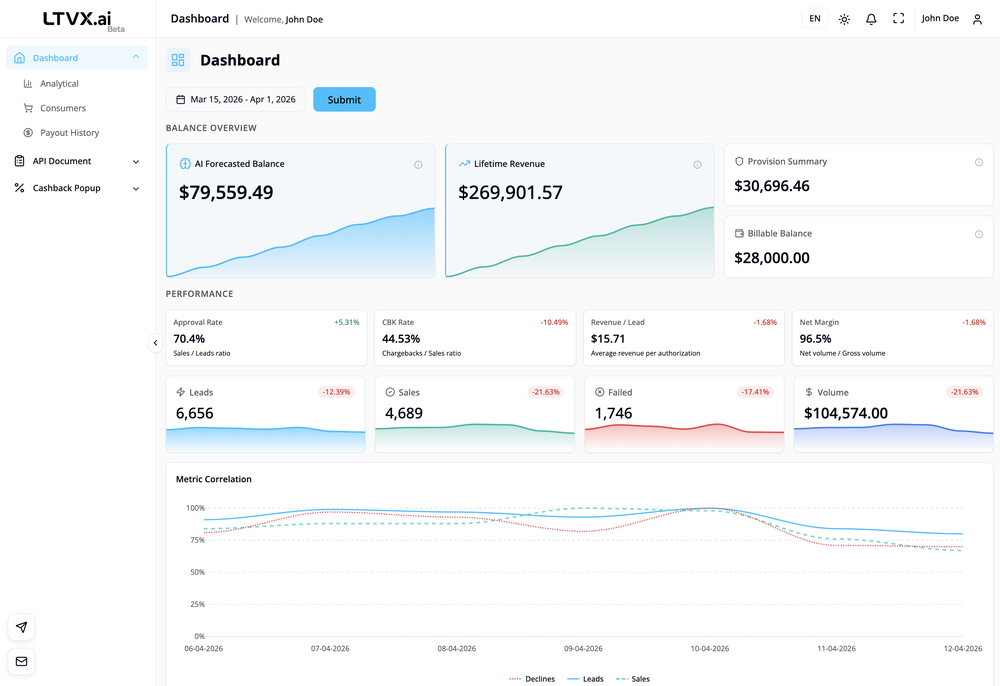Click the Telegram send icon in sidebar
The height and width of the screenshot is (686, 1000).
21,627
